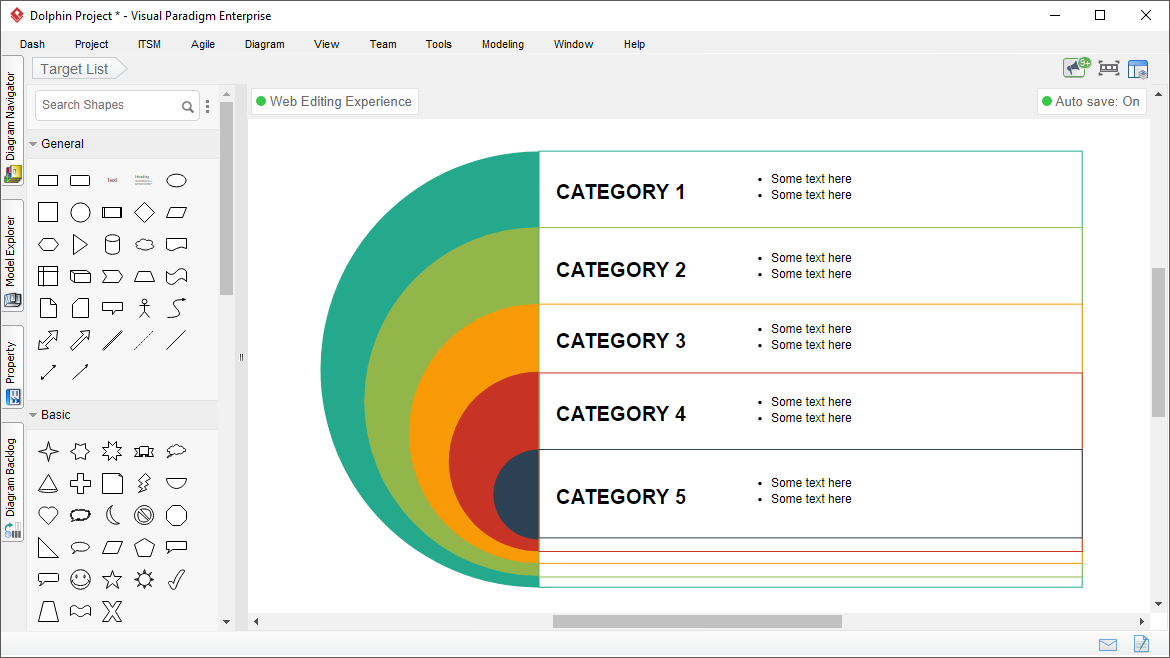Open the Window menu
The image size is (1170, 658).
[x=573, y=44]
